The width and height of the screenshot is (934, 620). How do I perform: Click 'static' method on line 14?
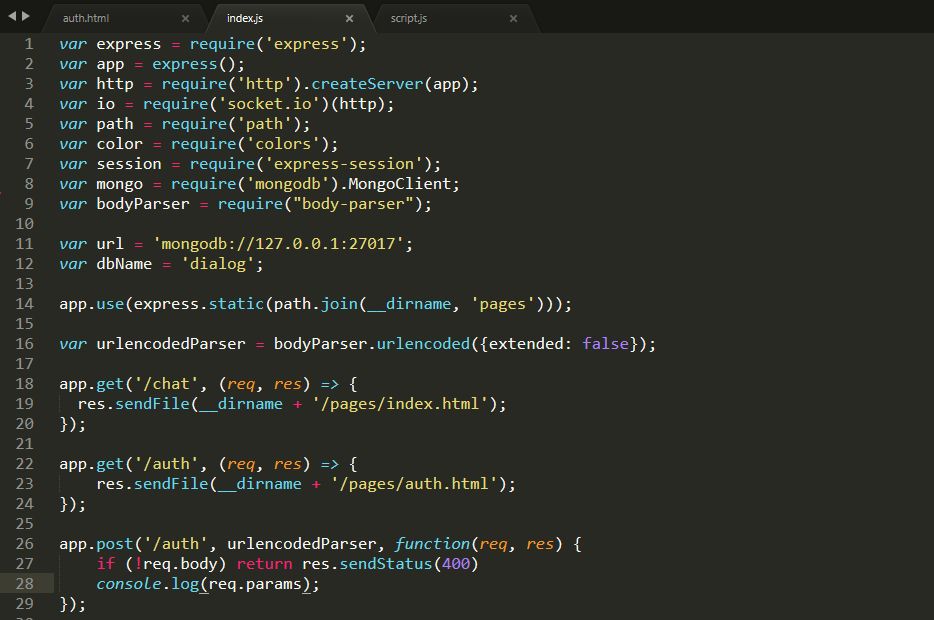(x=236, y=304)
